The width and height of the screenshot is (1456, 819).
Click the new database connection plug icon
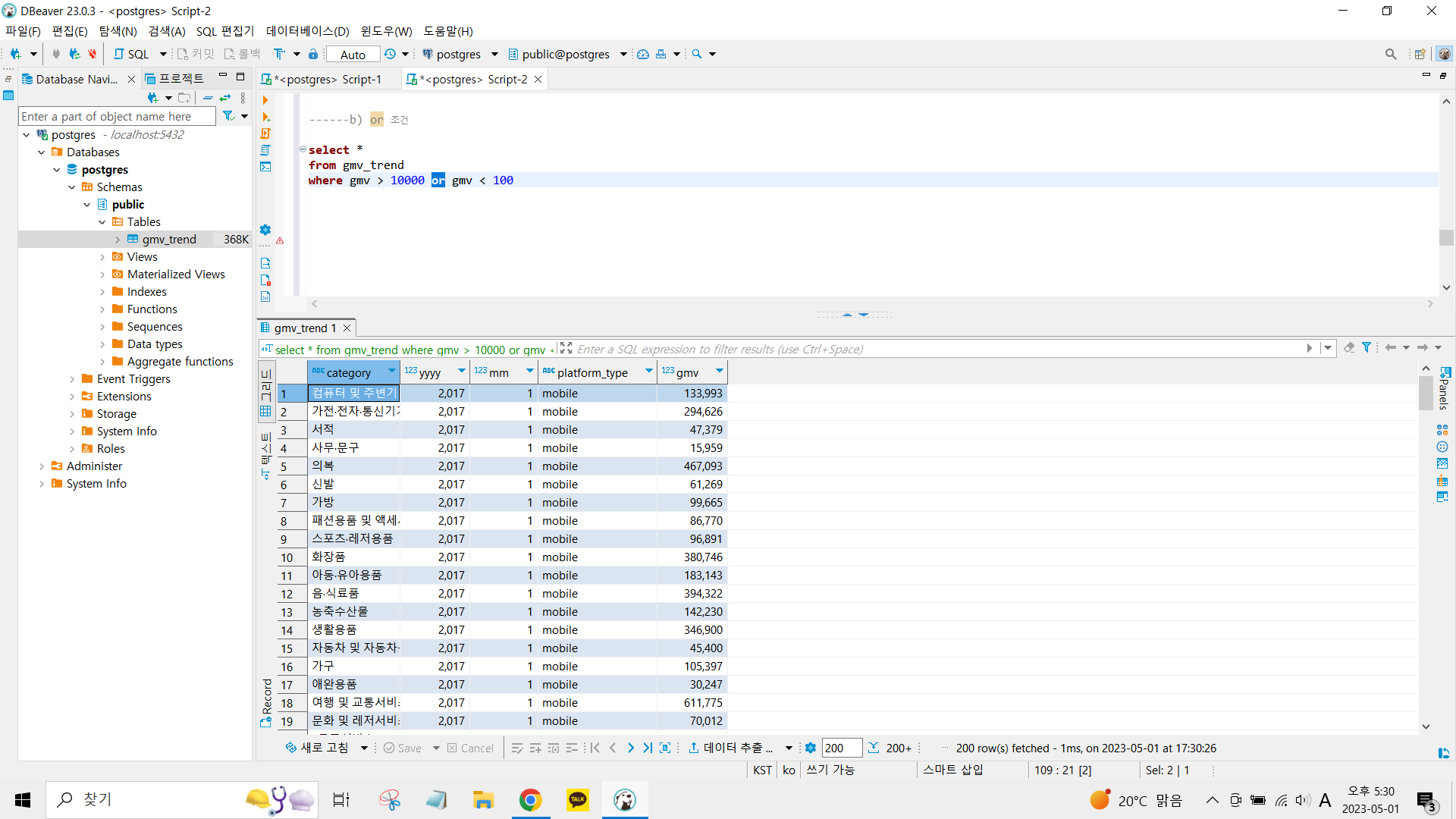point(15,54)
